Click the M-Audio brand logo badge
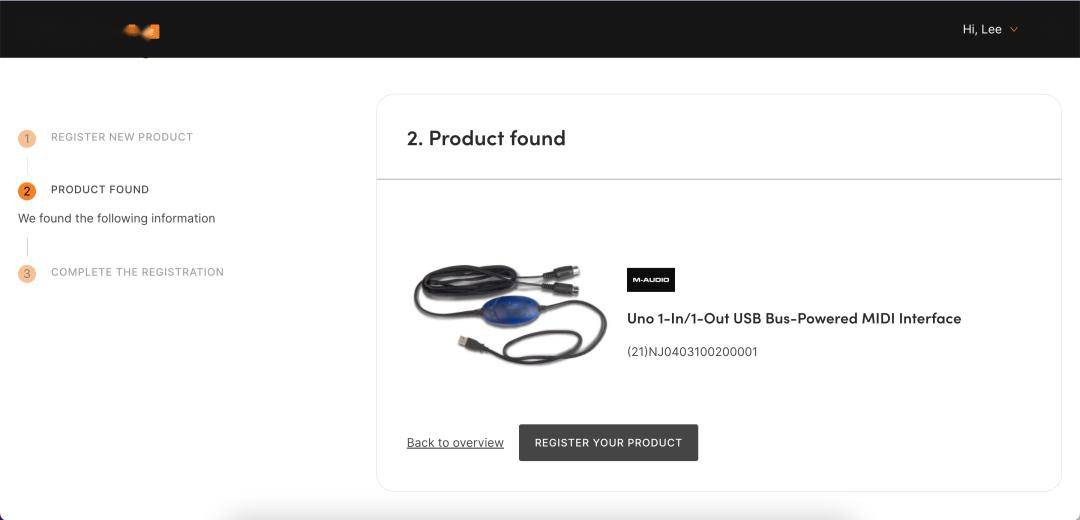1080x520 pixels. pos(651,280)
